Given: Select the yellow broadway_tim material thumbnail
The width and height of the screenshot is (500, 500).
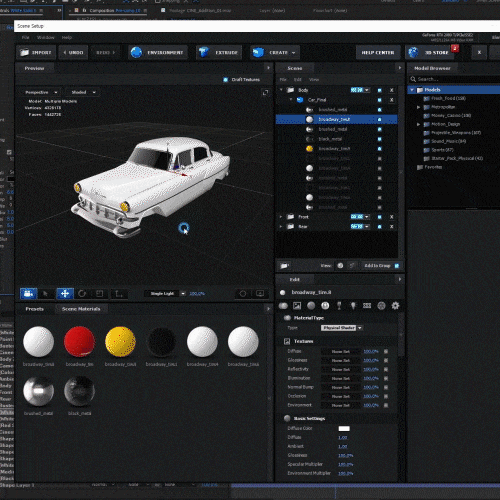Looking at the screenshot, I should pos(120,342).
